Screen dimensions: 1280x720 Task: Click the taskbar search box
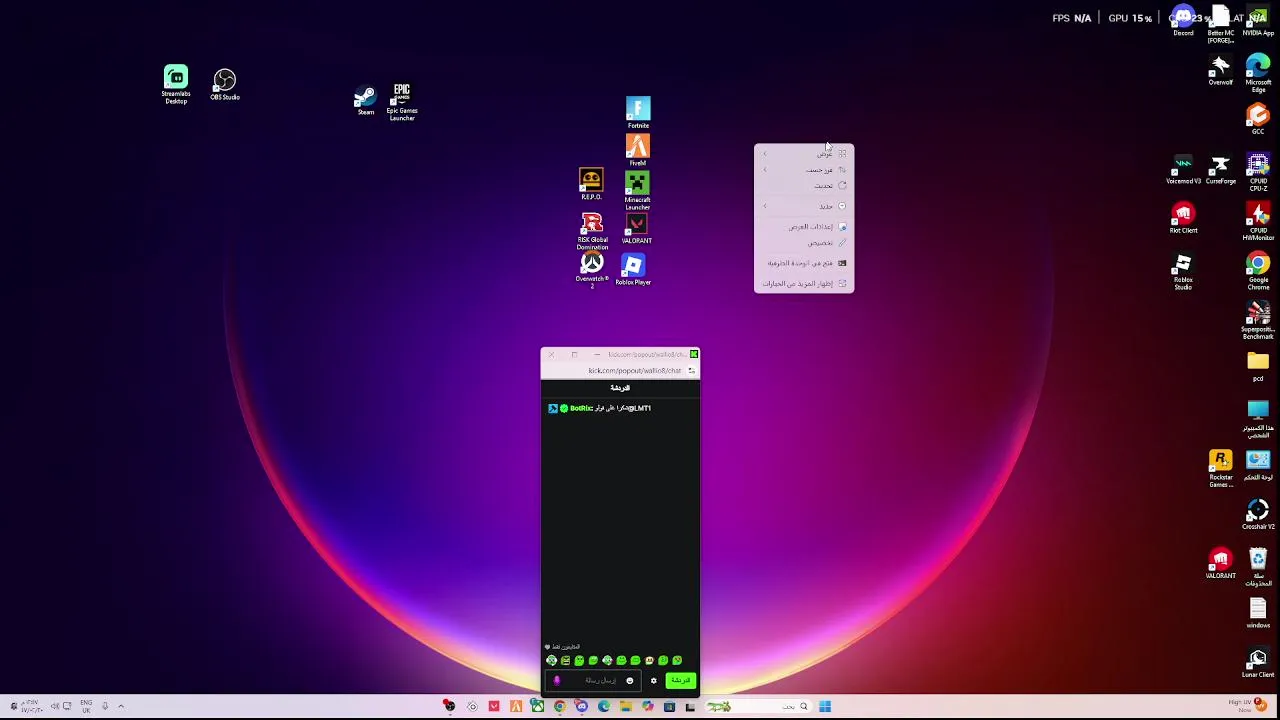760,706
